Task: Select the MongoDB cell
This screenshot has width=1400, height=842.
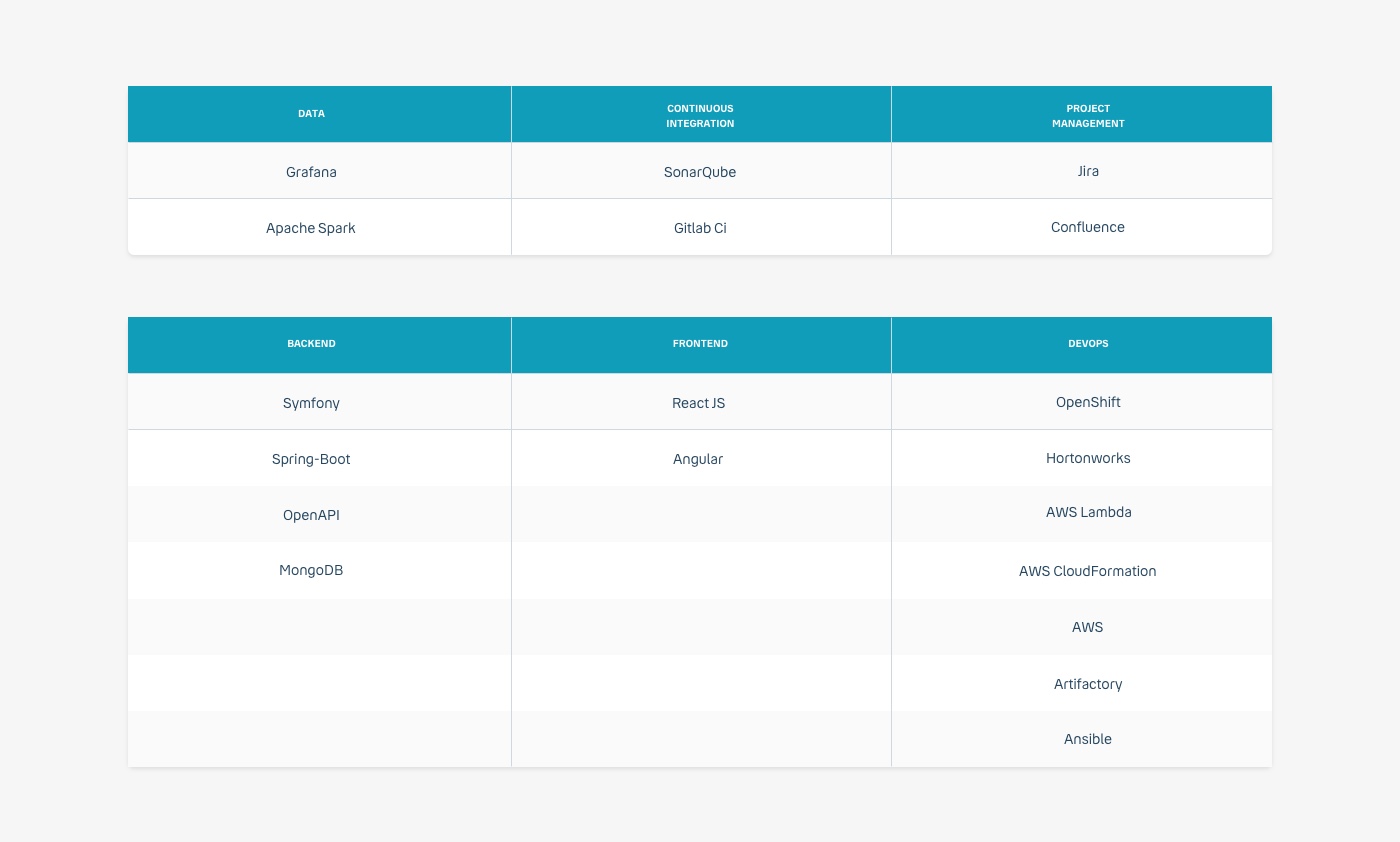Action: tap(319, 570)
